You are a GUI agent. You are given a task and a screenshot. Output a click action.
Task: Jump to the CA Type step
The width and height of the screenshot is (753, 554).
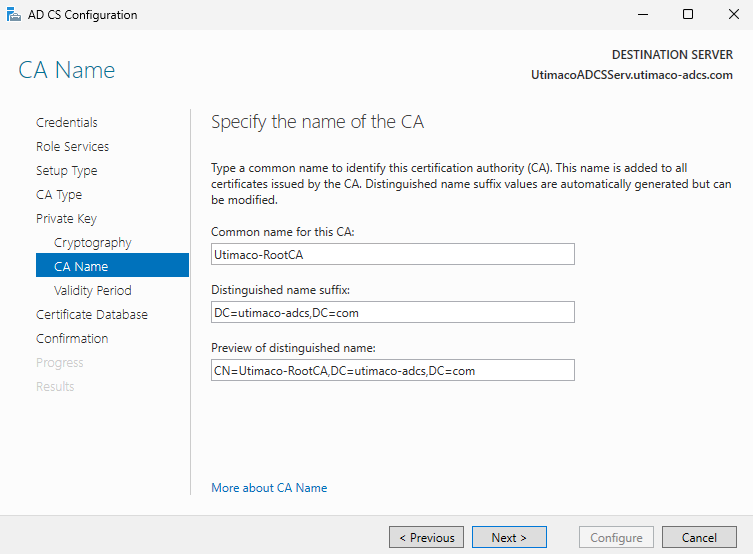[59, 195]
